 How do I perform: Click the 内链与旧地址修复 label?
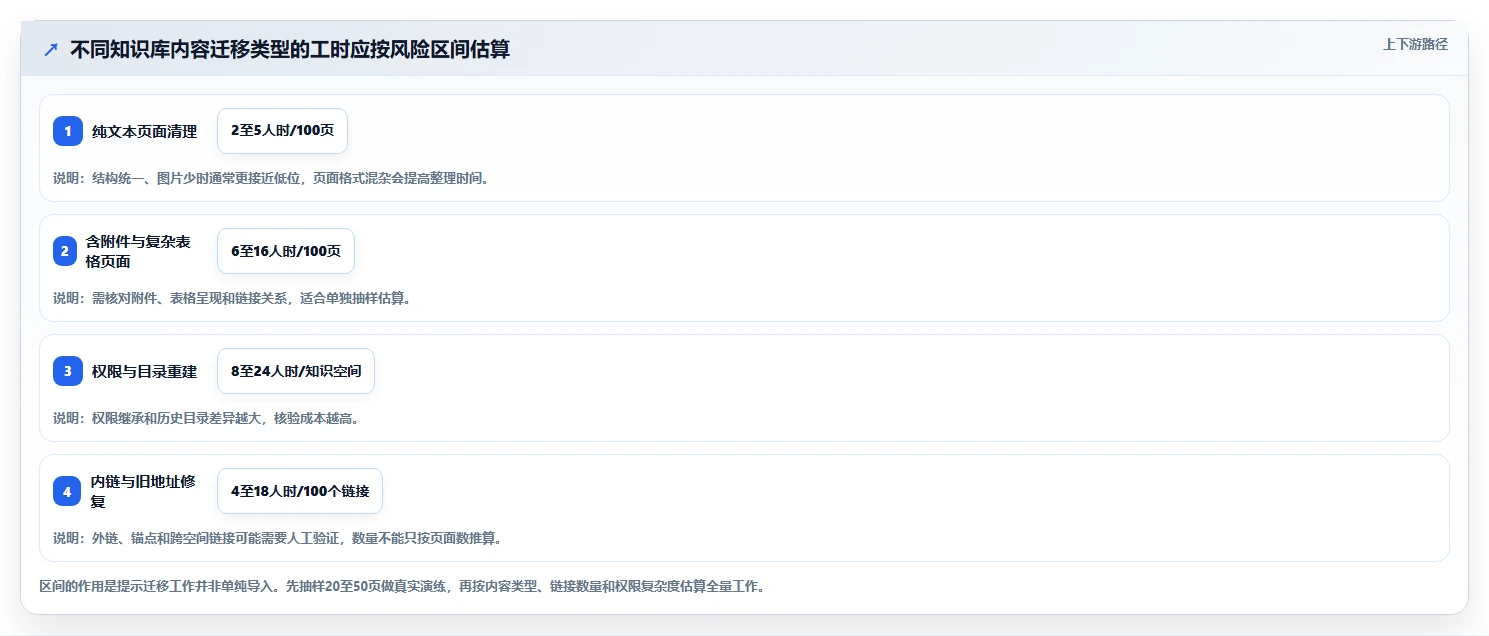tap(143, 491)
